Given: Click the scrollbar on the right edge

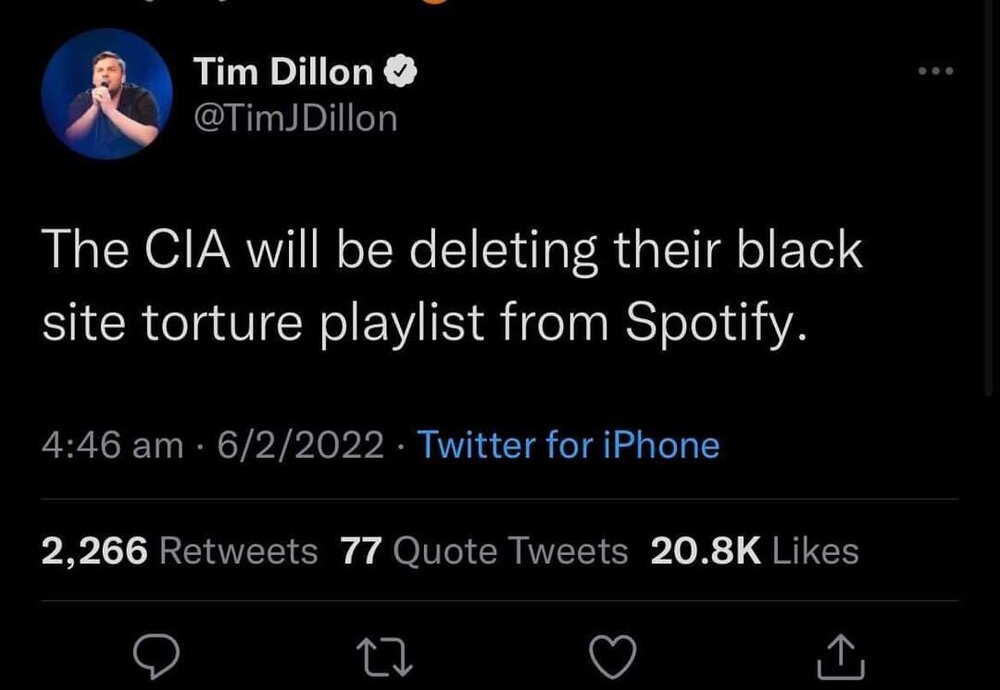Looking at the screenshot, I should [x=991, y=200].
